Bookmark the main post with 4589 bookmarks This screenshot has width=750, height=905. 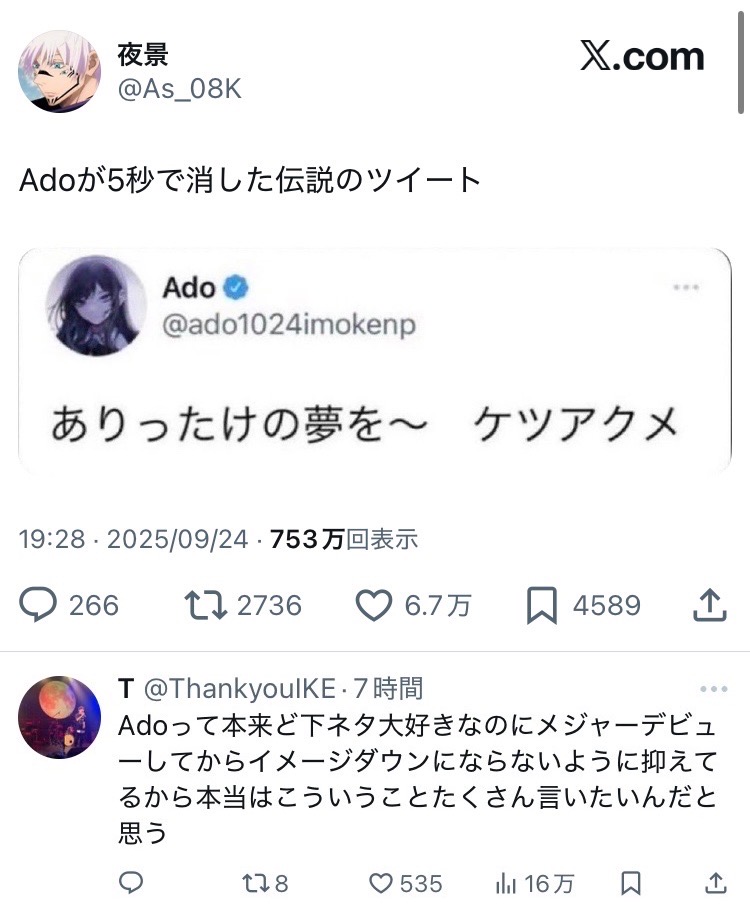click(541, 605)
